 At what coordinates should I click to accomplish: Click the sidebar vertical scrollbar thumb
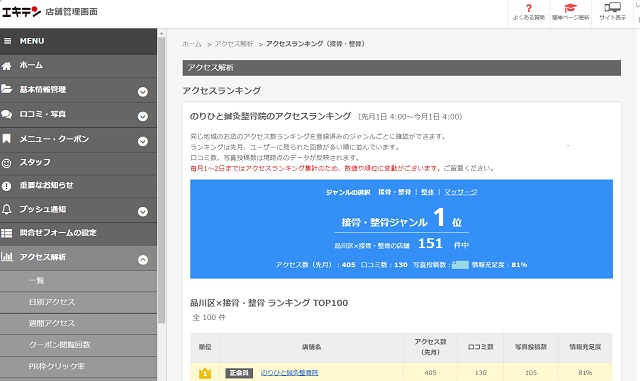point(161,180)
